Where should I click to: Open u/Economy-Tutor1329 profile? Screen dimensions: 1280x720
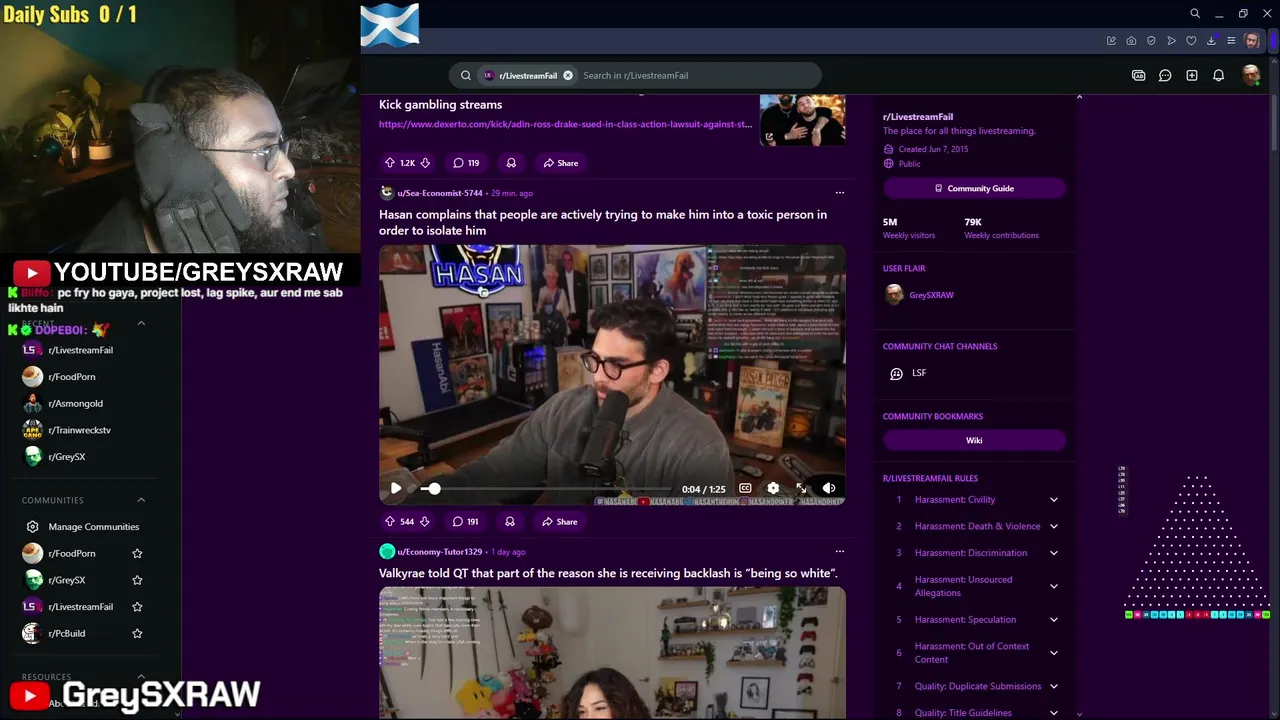(439, 551)
